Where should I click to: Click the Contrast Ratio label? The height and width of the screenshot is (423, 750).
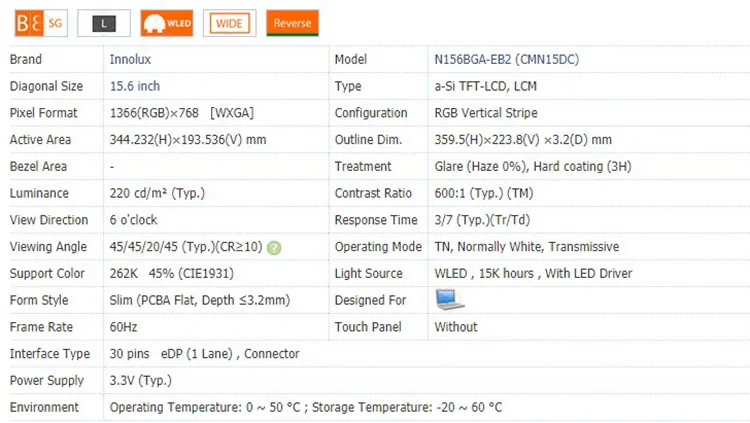coord(373,193)
